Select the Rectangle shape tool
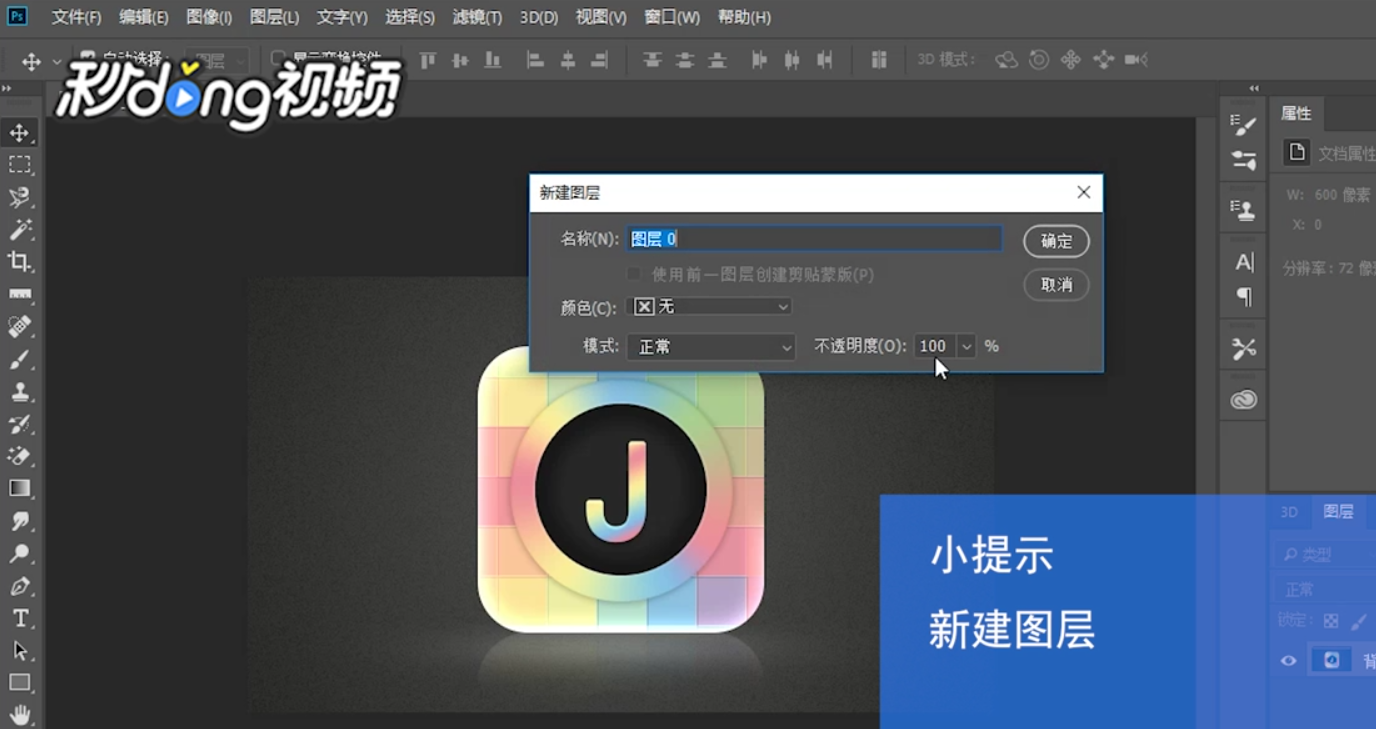Screen dimensions: 1376x729 (x=20, y=682)
